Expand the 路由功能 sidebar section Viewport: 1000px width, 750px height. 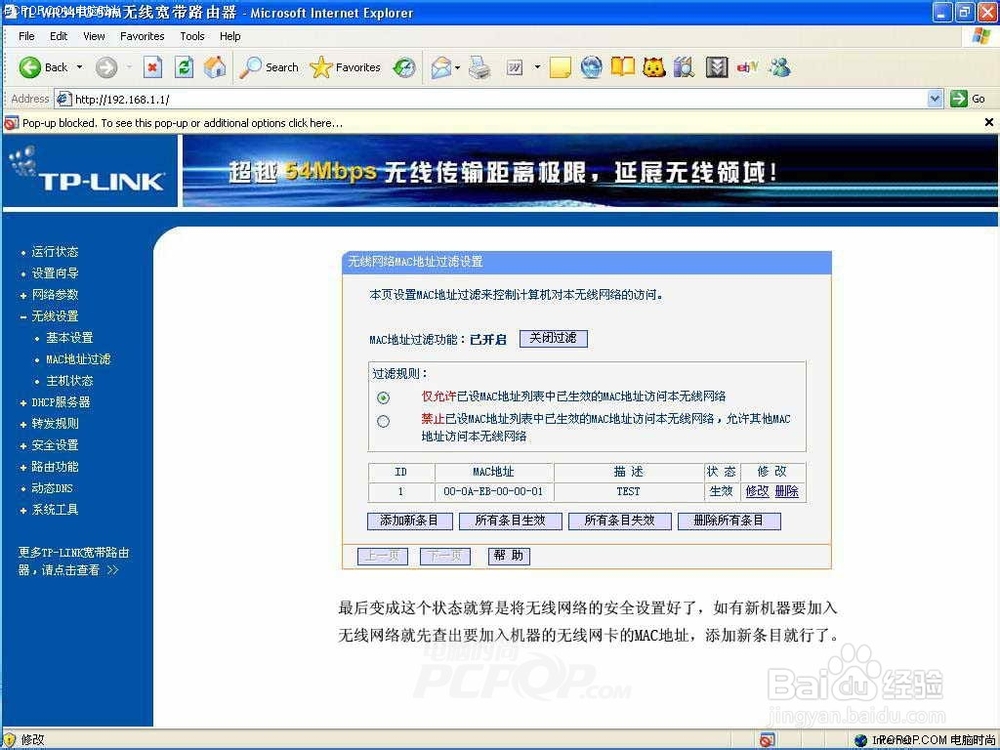click(x=24, y=467)
